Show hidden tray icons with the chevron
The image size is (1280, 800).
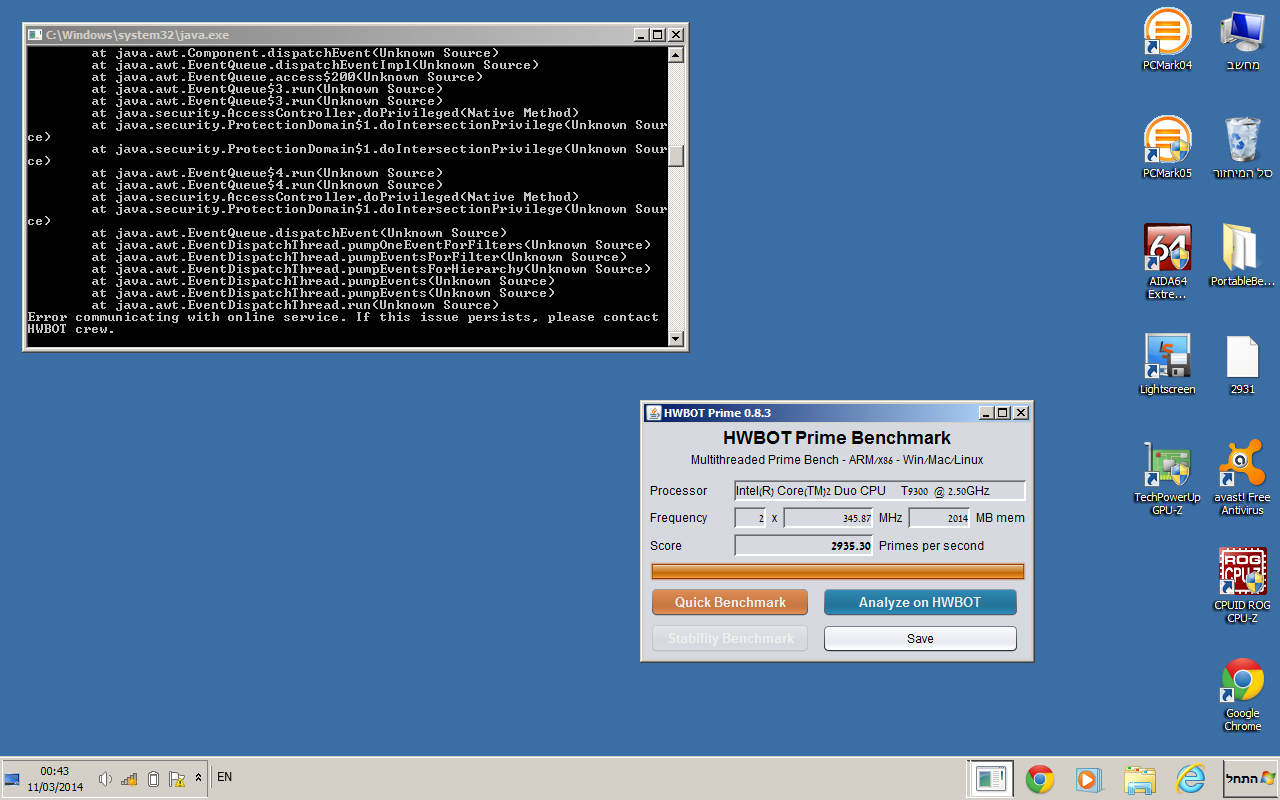click(x=198, y=777)
